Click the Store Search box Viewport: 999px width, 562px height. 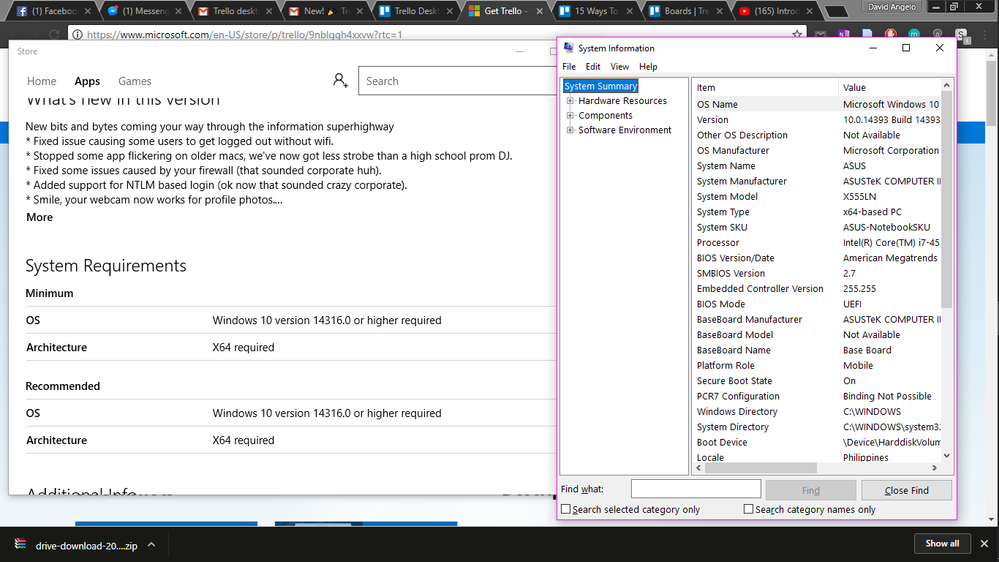(457, 81)
